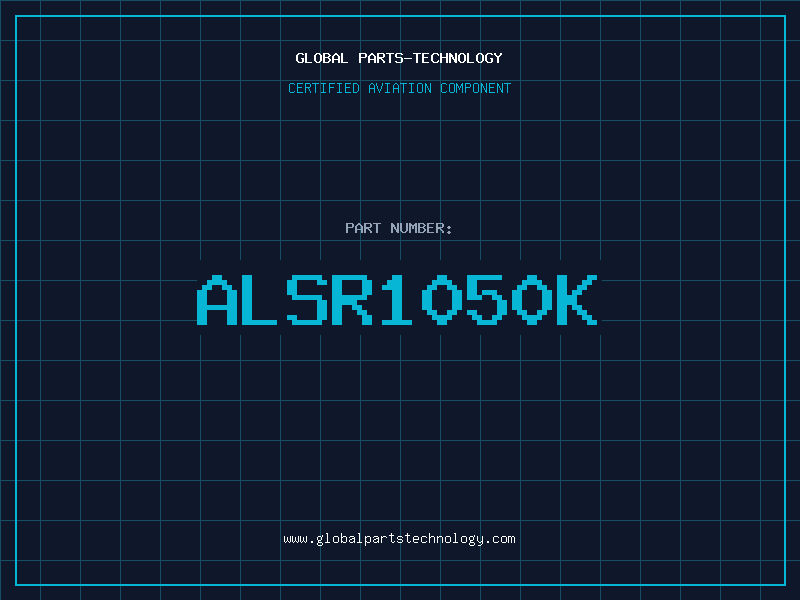Click the hyphen in PARTS-TECHNOLOGY
Screen dimensions: 800x600
pos(407,58)
